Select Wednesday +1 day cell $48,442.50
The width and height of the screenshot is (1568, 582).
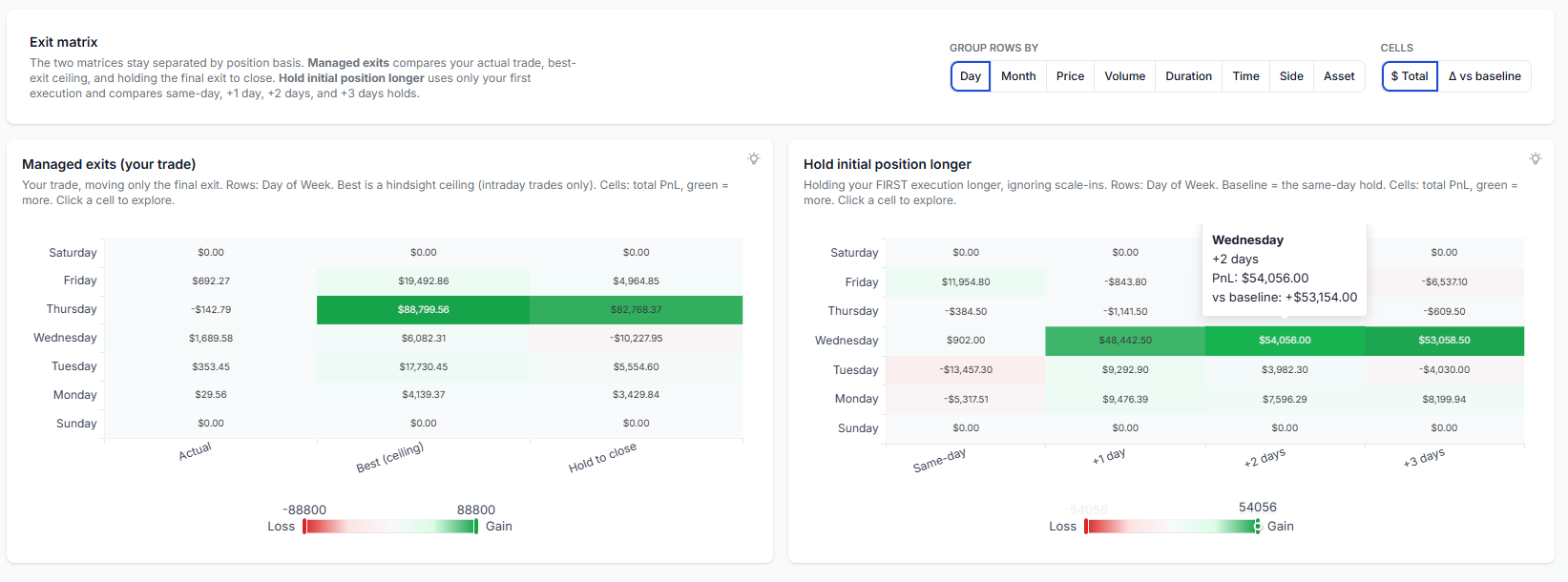tap(1125, 341)
